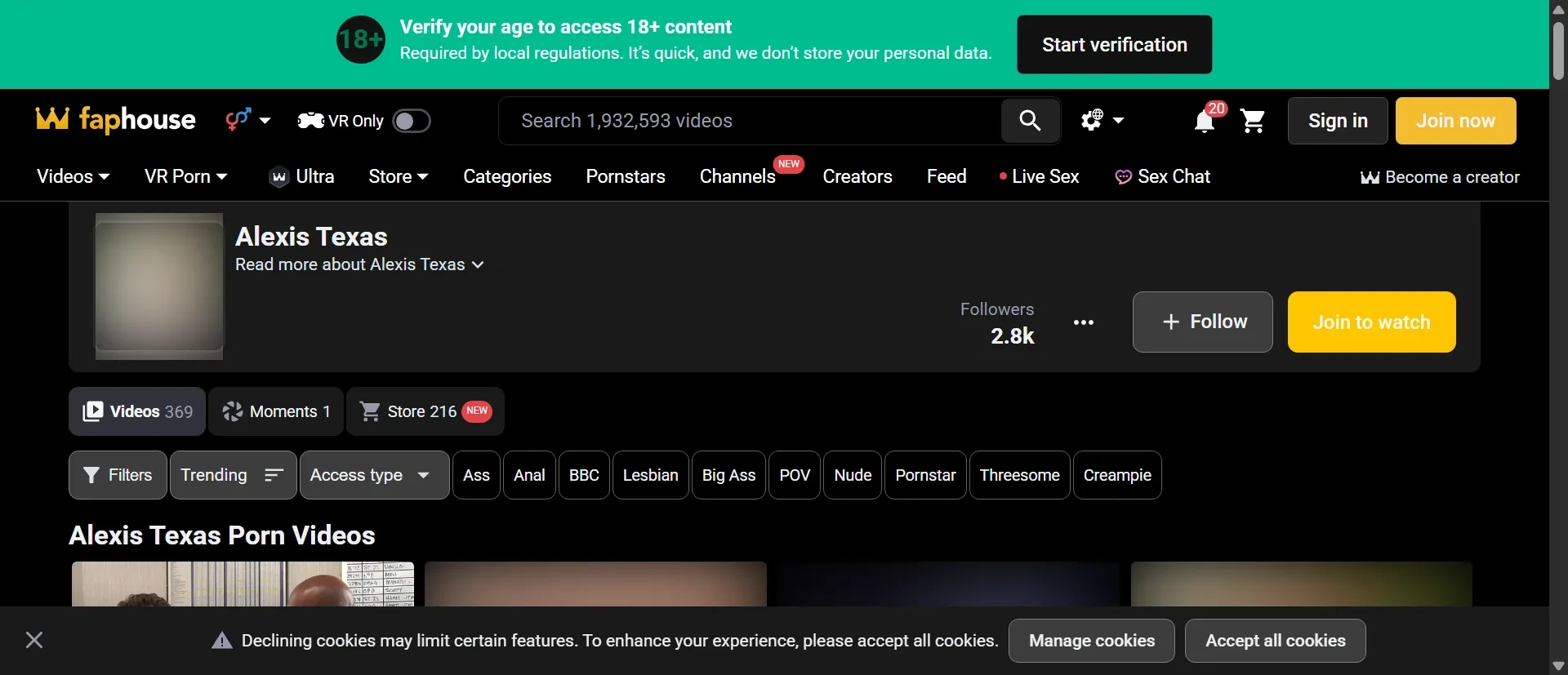The width and height of the screenshot is (1568, 675).
Task: Open the Live Sex link
Action: (1039, 176)
